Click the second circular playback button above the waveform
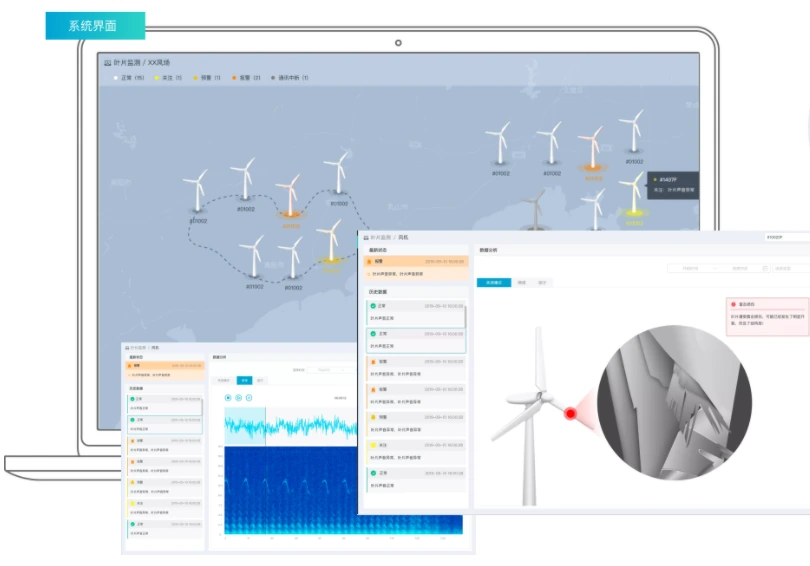This screenshot has width=810, height=566. (239, 398)
